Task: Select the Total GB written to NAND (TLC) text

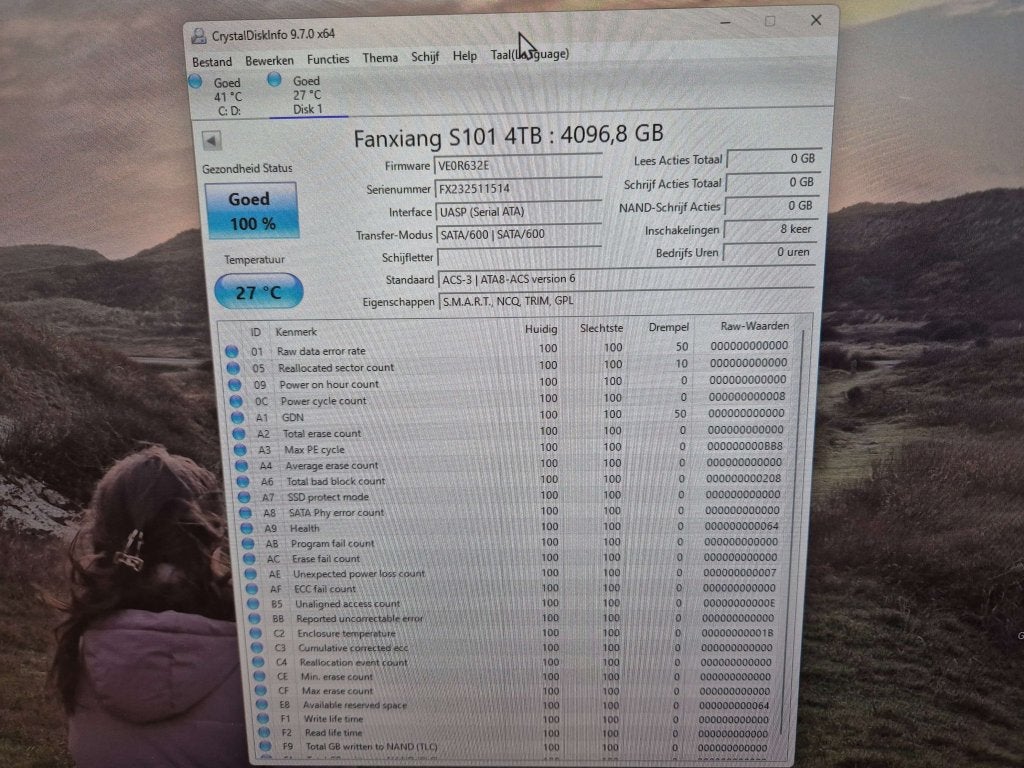Action: (x=372, y=746)
